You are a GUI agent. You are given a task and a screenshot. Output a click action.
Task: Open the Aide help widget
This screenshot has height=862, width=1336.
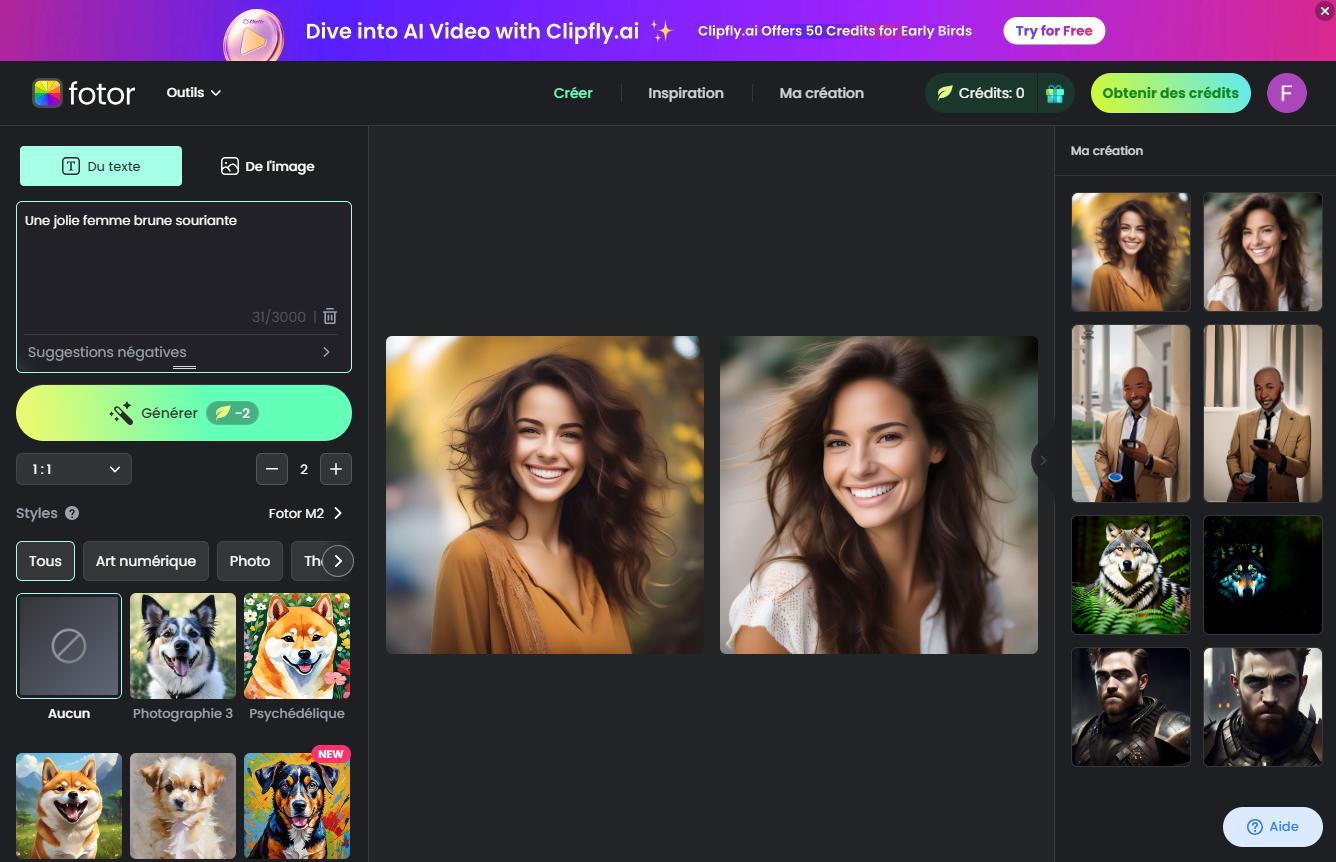(x=1271, y=826)
